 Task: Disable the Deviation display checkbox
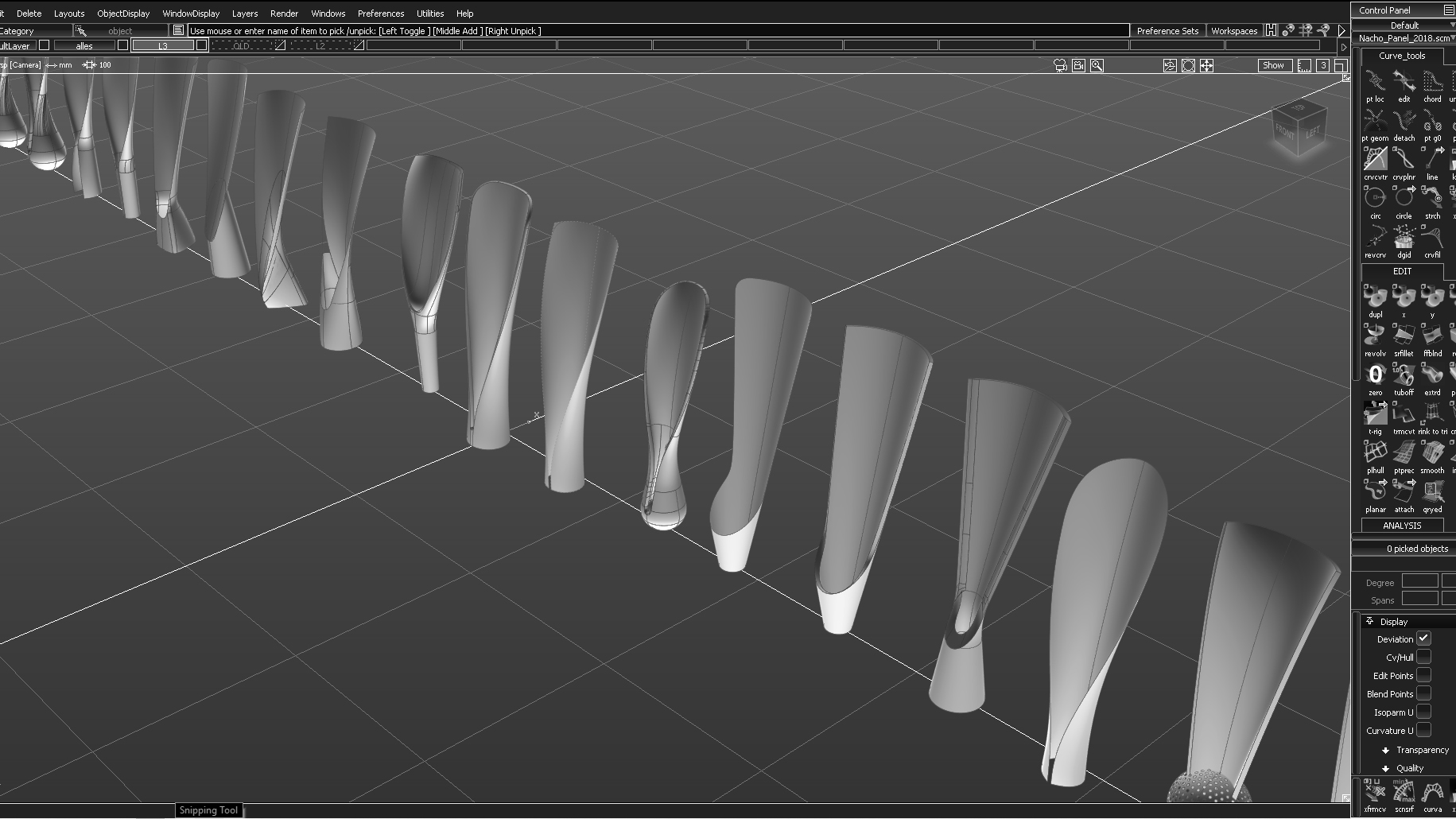click(1423, 639)
